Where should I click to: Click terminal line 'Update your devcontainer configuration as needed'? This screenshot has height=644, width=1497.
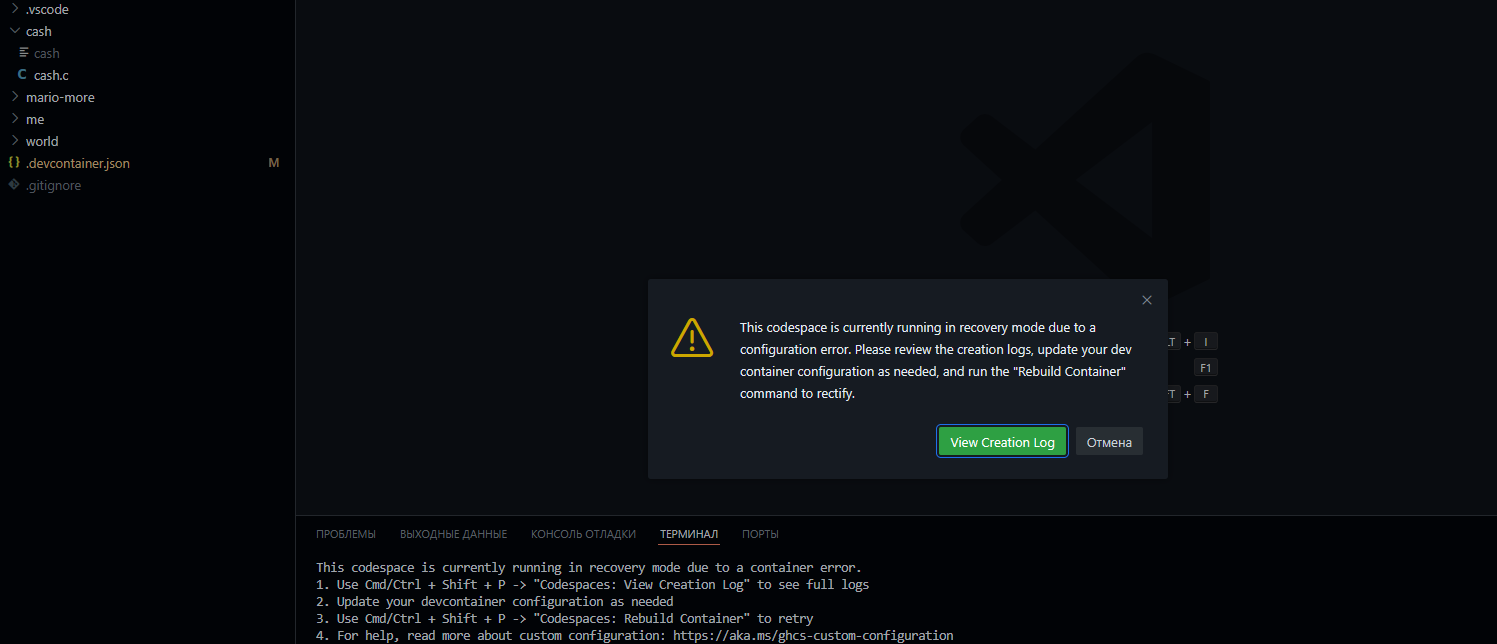pyautogui.click(x=505, y=601)
